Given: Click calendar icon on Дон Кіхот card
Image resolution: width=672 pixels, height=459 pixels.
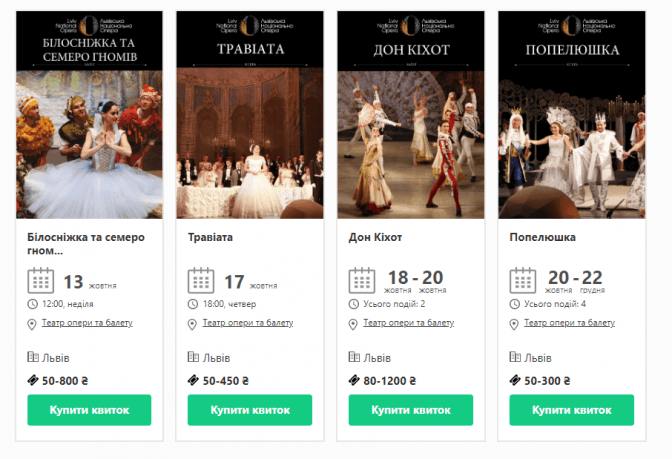Looking at the screenshot, I should (362, 280).
